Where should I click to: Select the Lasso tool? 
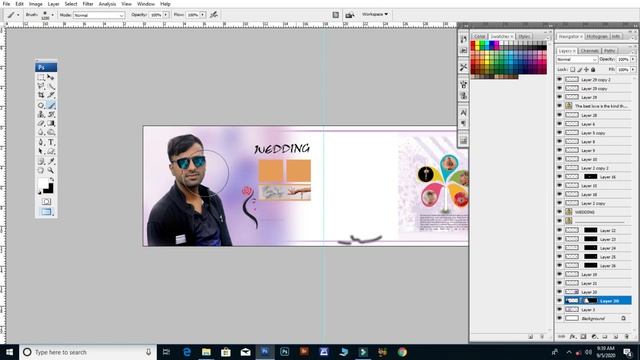pos(41,86)
